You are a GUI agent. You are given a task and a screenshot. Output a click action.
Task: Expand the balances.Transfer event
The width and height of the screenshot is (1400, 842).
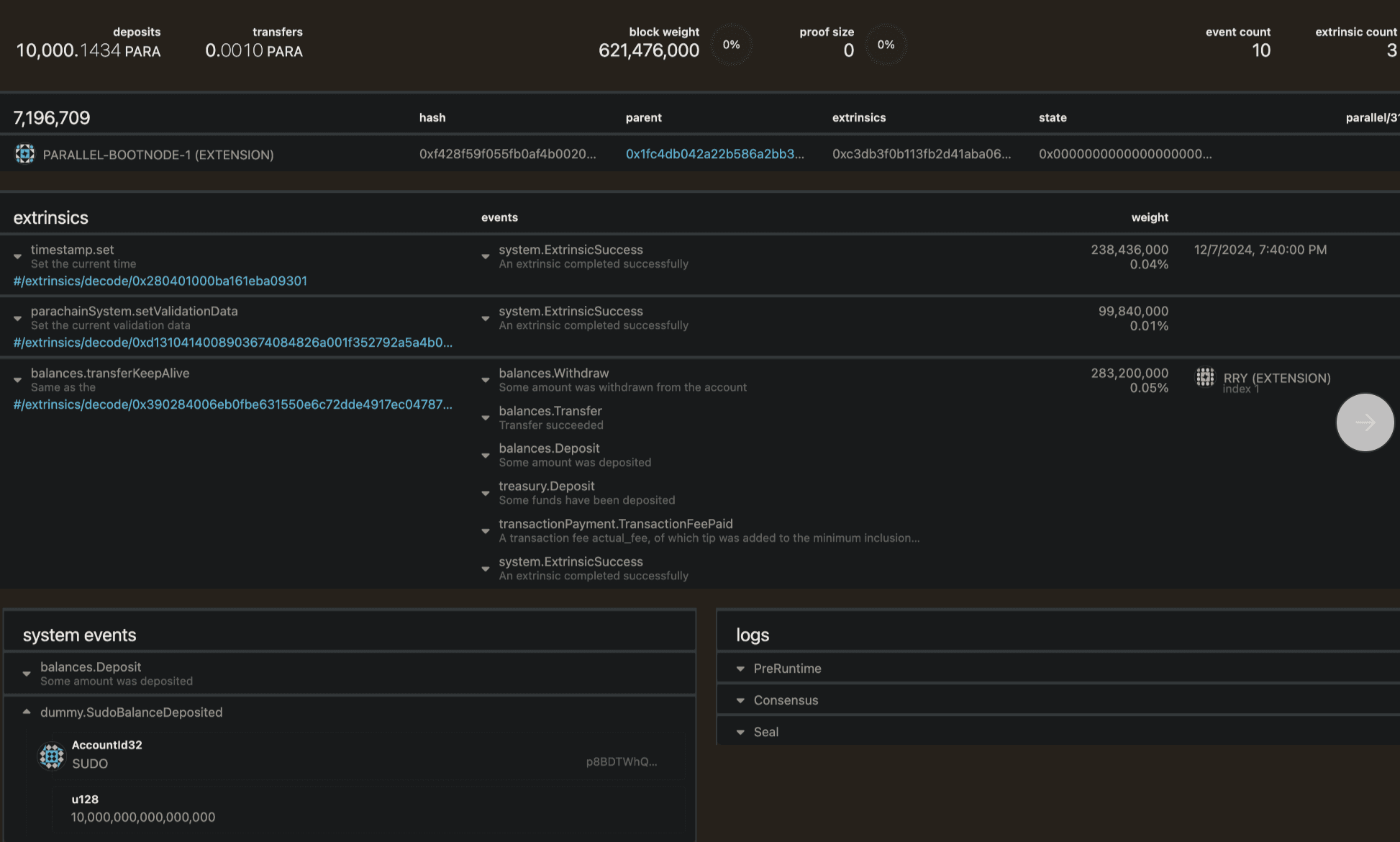[486, 417]
